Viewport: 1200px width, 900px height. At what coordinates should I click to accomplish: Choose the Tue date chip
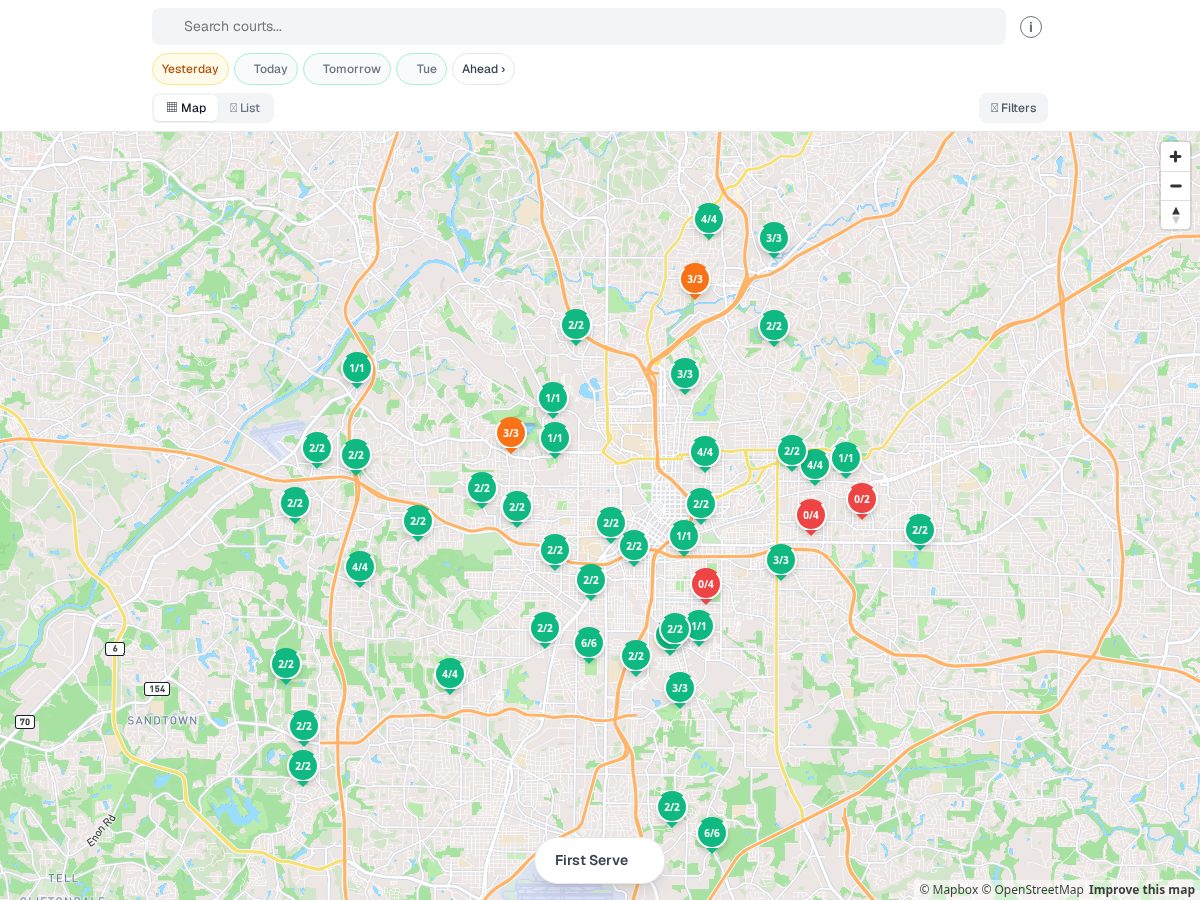(421, 69)
